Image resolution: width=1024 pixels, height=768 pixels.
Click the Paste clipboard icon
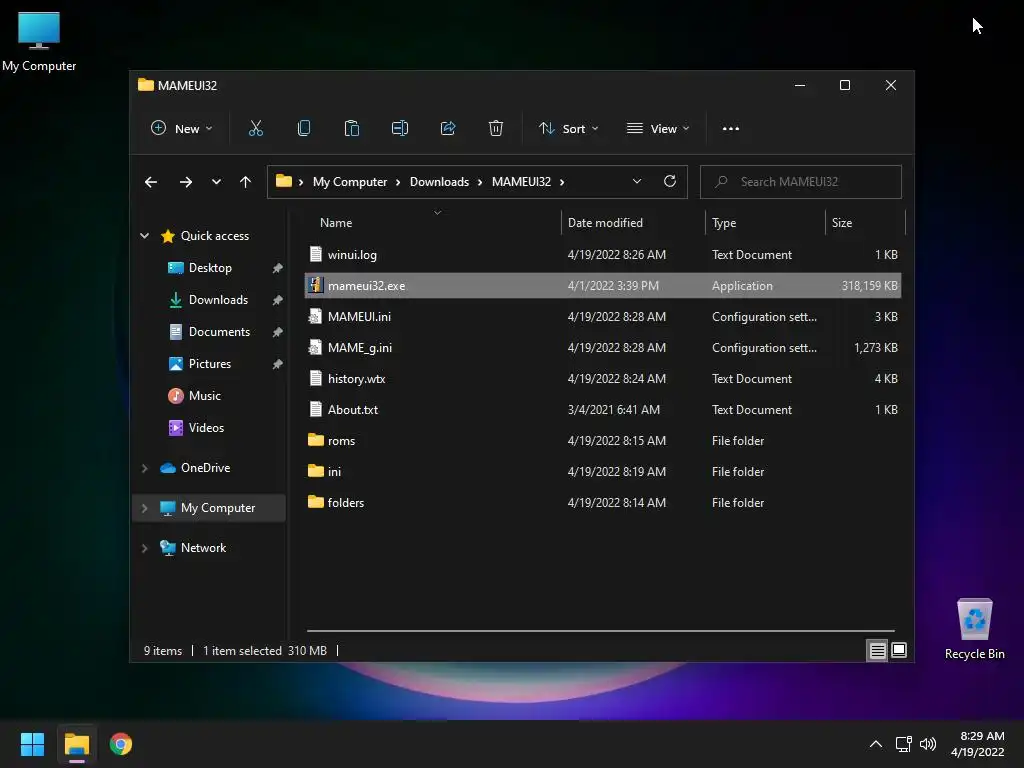(351, 129)
